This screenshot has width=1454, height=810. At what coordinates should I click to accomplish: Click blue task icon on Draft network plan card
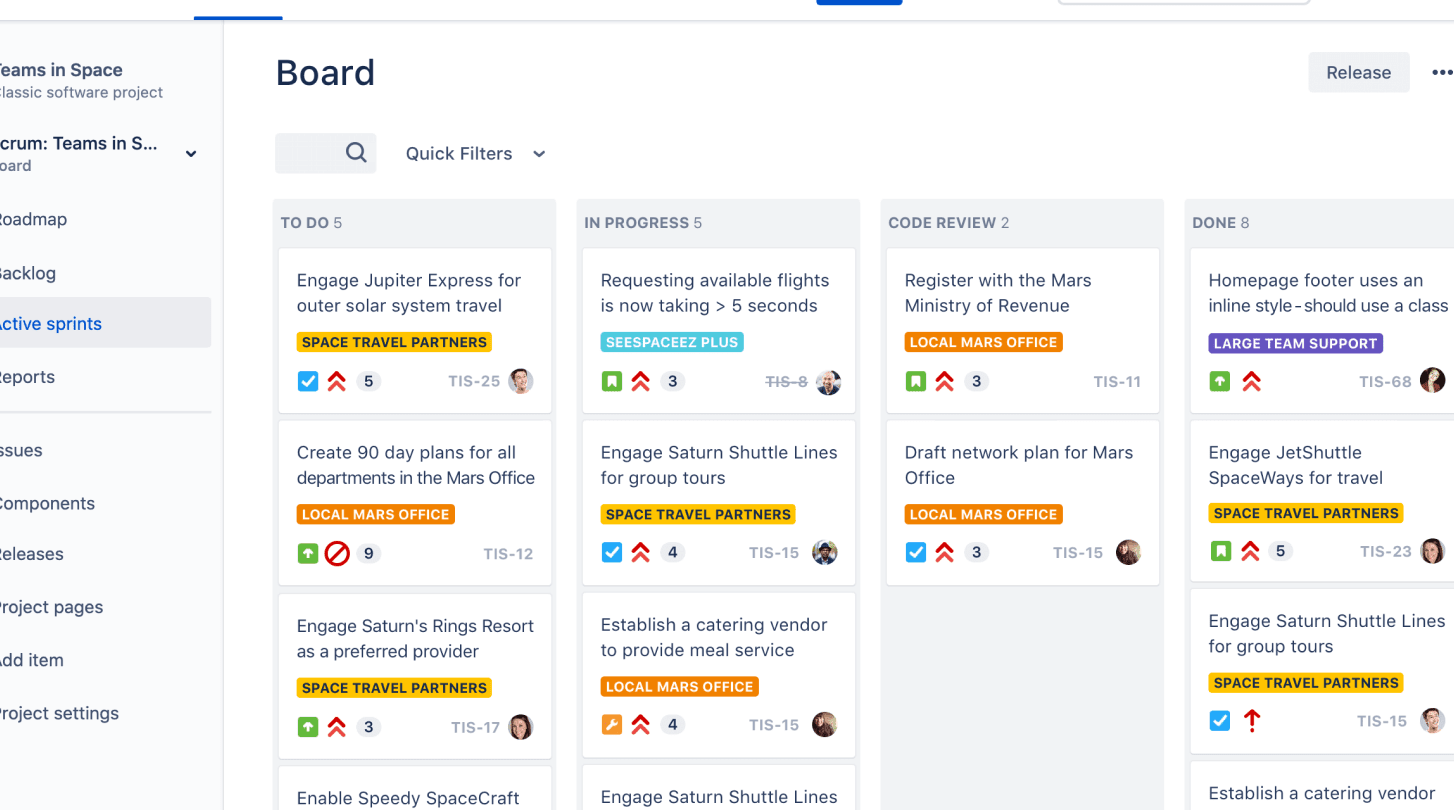[916, 552]
